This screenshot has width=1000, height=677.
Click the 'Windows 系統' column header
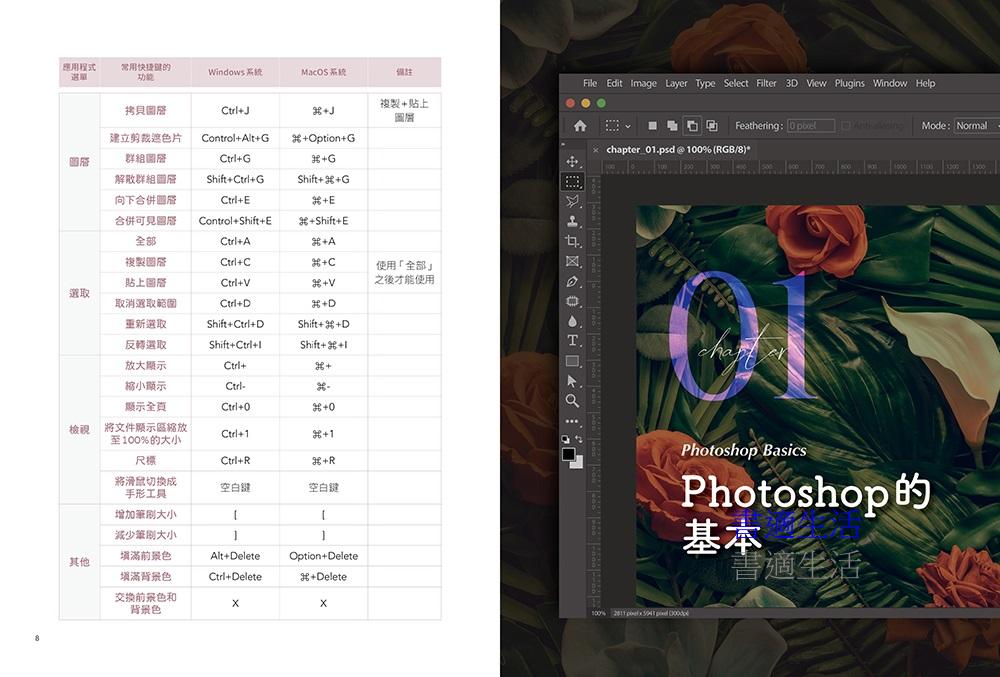pyautogui.click(x=235, y=72)
